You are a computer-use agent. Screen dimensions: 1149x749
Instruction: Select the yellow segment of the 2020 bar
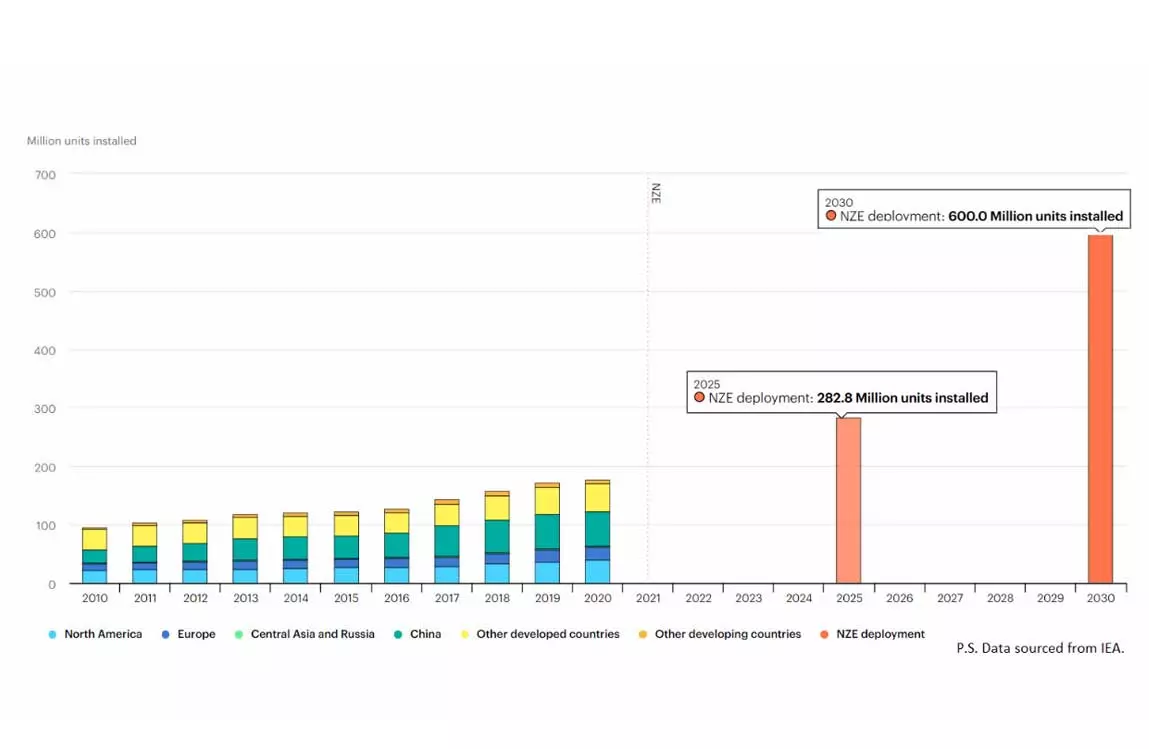597,497
